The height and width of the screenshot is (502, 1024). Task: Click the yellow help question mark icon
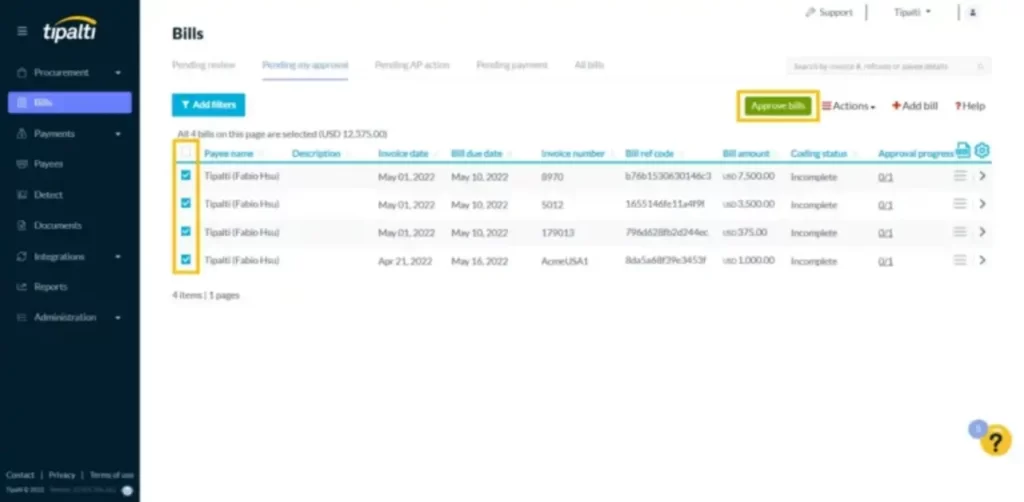995,441
